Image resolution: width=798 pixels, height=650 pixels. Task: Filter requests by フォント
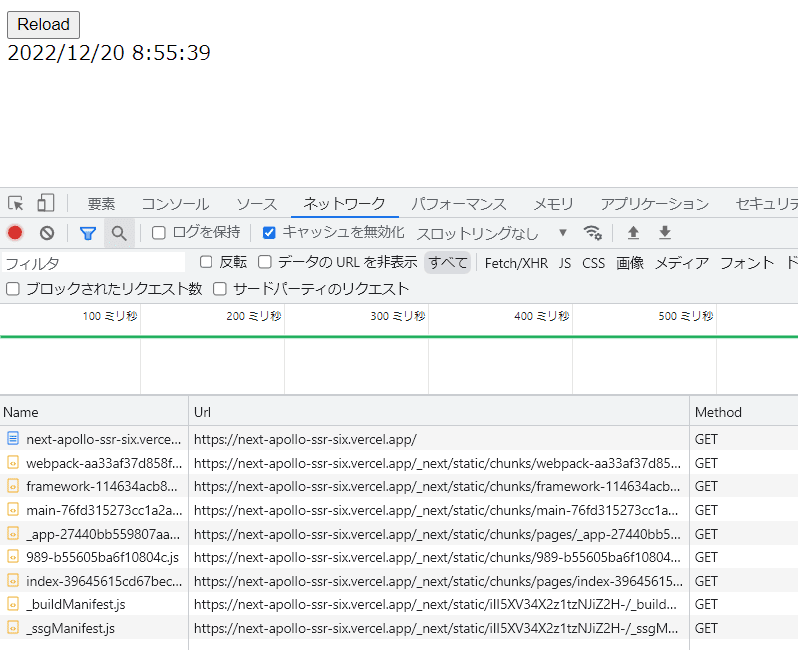[747, 263]
